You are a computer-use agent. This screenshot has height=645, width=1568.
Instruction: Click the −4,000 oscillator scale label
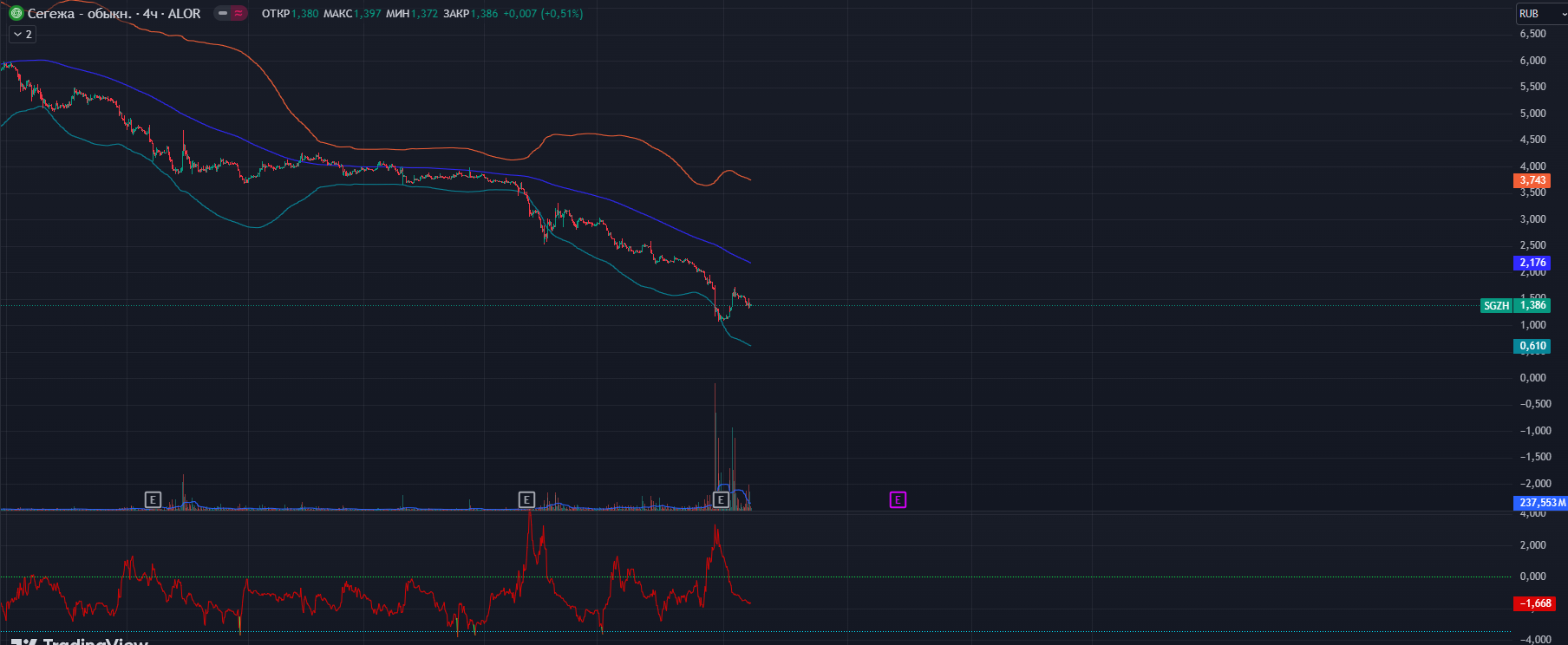(x=1535, y=639)
